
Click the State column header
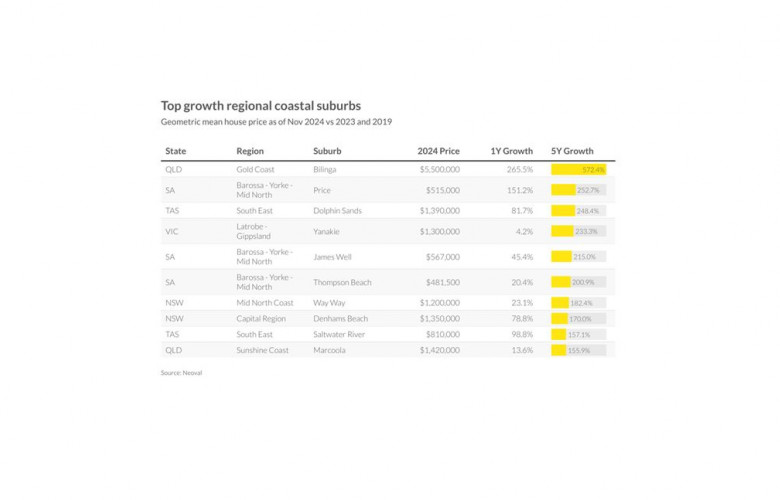pyautogui.click(x=176, y=151)
